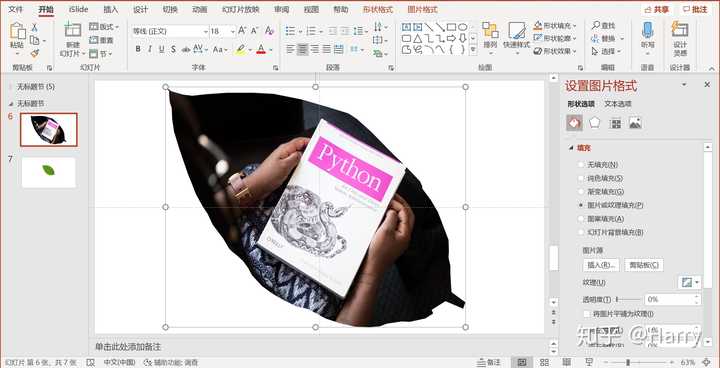Click the decrease font size icon

pyautogui.click(x=254, y=31)
